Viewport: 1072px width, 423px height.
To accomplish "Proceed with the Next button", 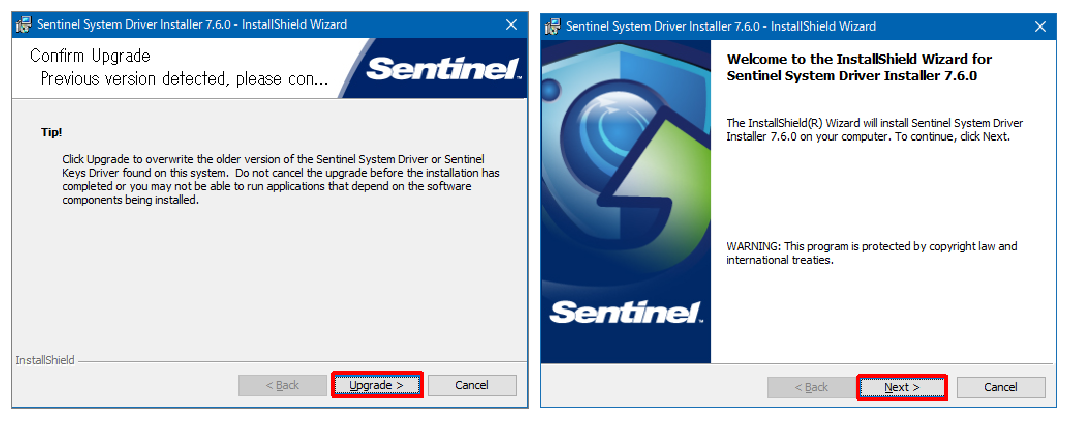I will (x=902, y=387).
